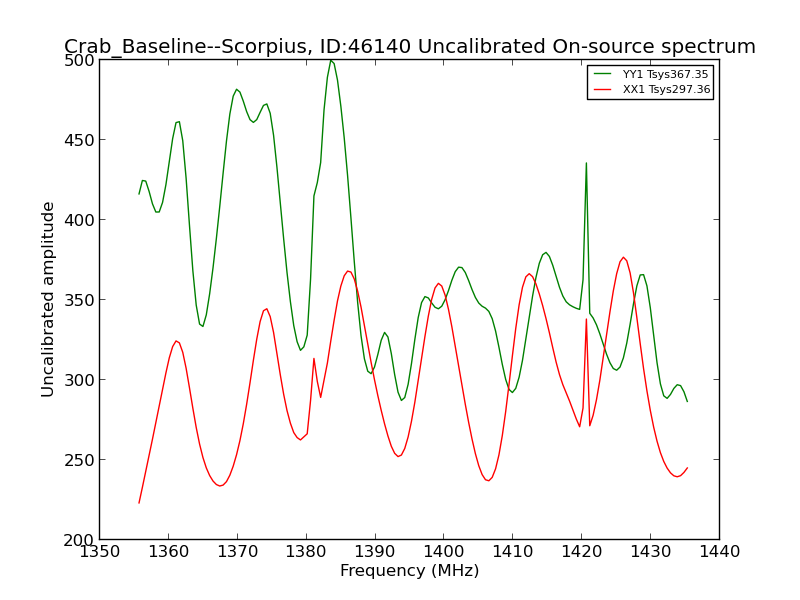Click the green spike peak near 1421 MHz
Viewport: 800px width, 600px height.
pyautogui.click(x=586, y=163)
